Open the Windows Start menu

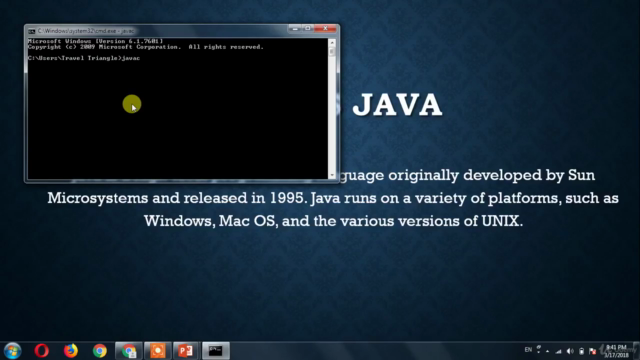(13, 351)
